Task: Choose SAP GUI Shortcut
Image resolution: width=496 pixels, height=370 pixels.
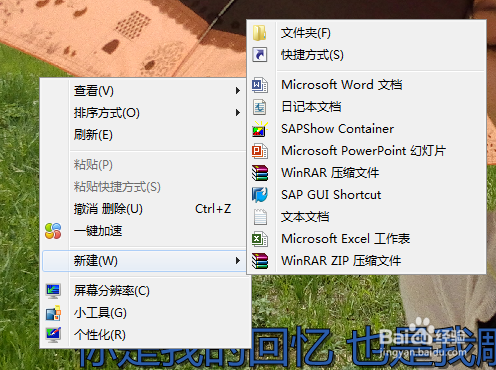Action: 366,195
